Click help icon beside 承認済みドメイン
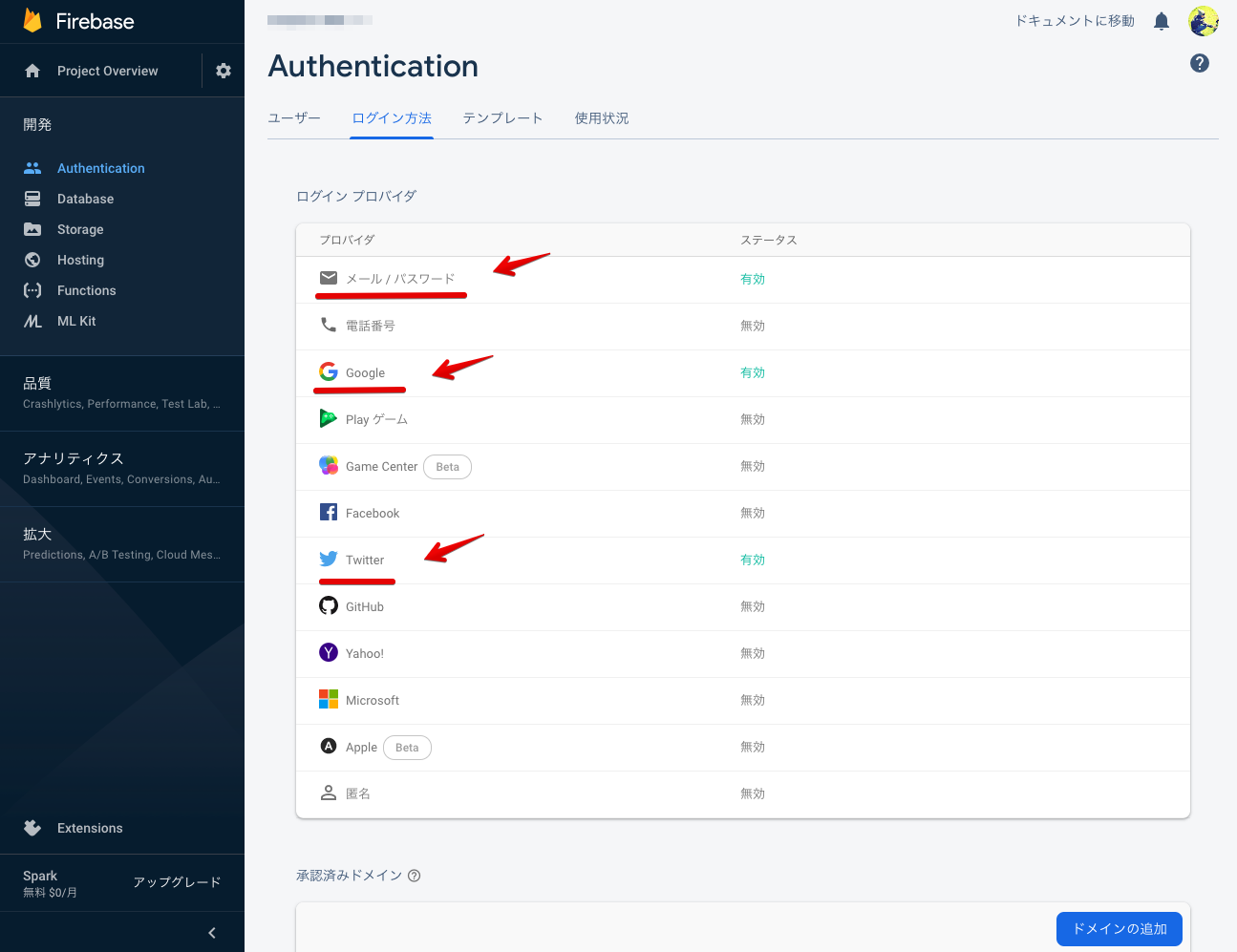Screen dimensions: 1237x952 click(x=414, y=876)
